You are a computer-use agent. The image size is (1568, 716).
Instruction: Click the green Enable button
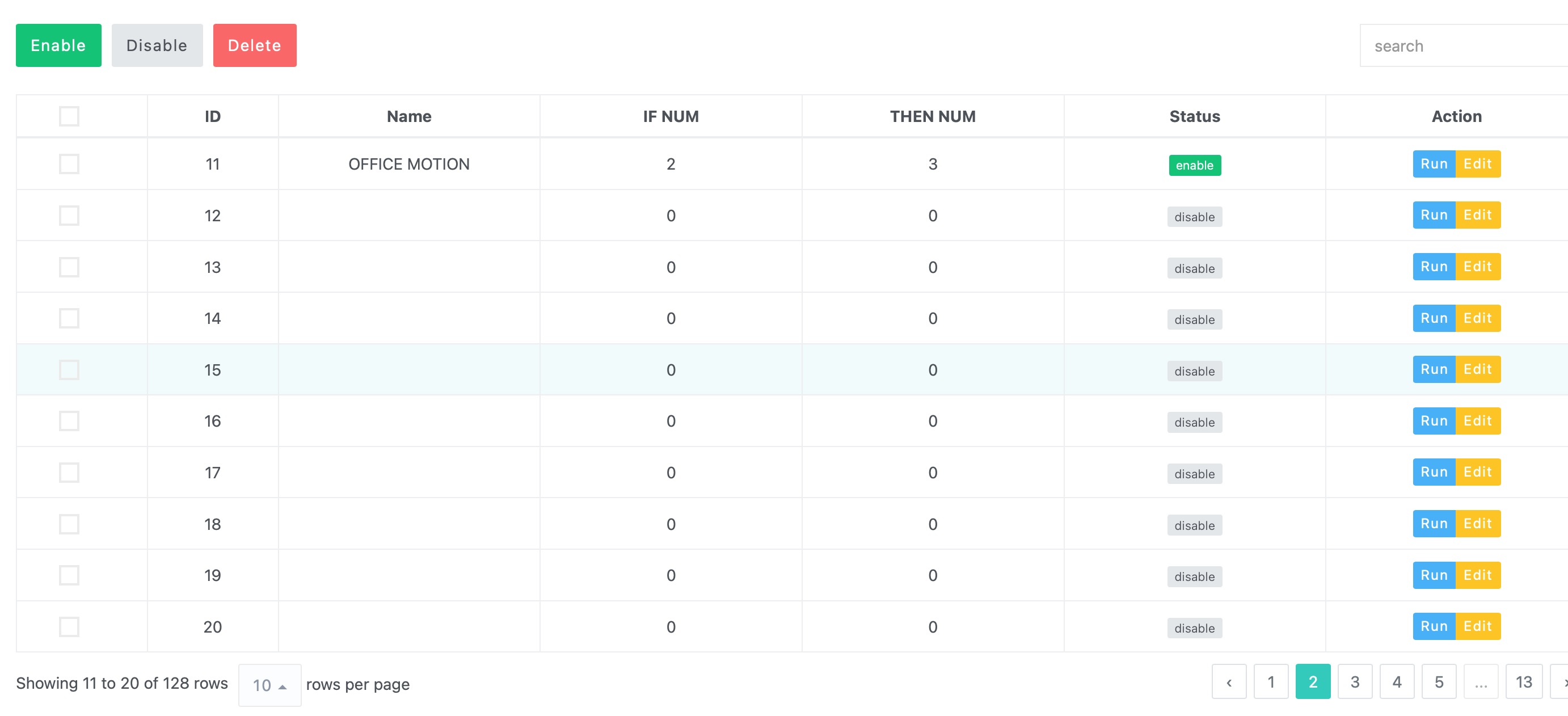[x=58, y=45]
